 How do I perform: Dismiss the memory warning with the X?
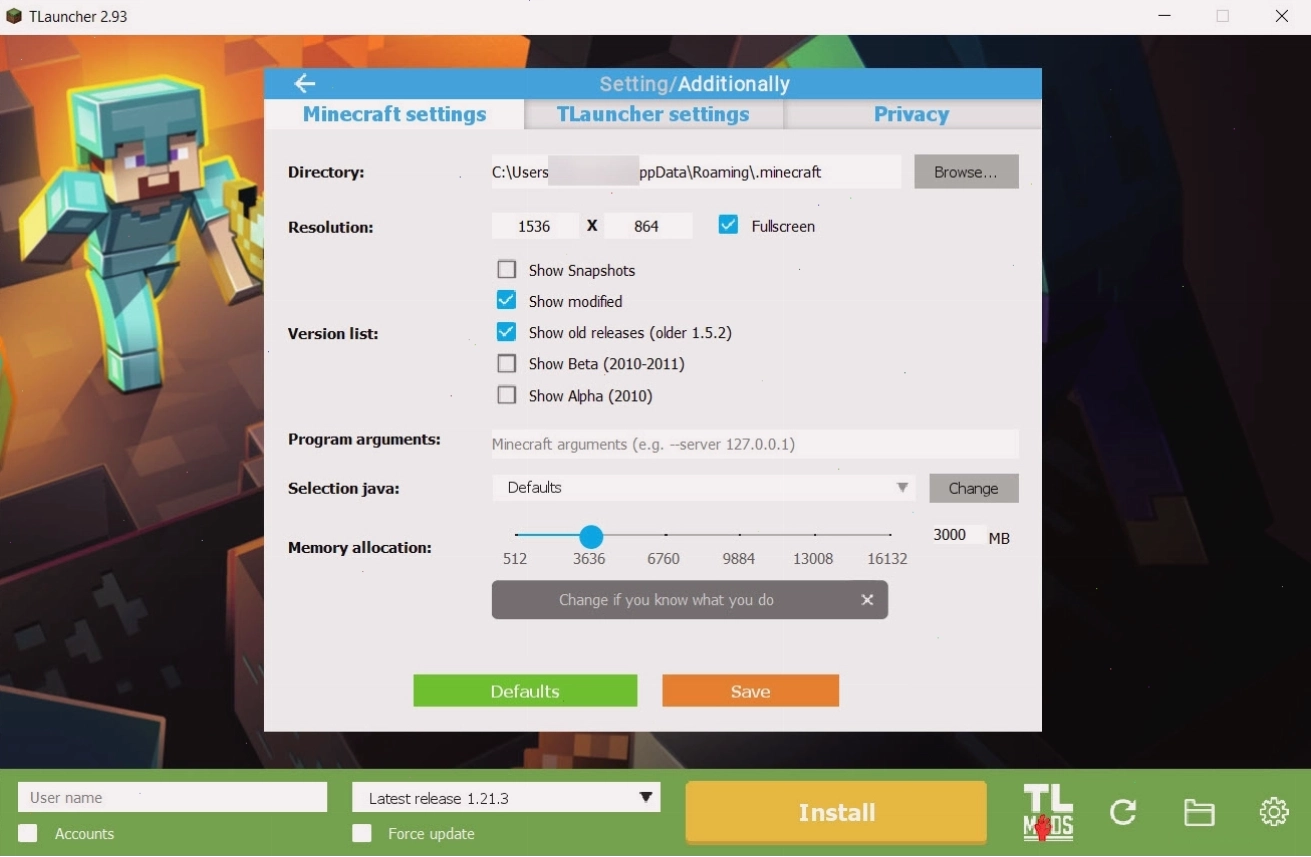coord(867,600)
